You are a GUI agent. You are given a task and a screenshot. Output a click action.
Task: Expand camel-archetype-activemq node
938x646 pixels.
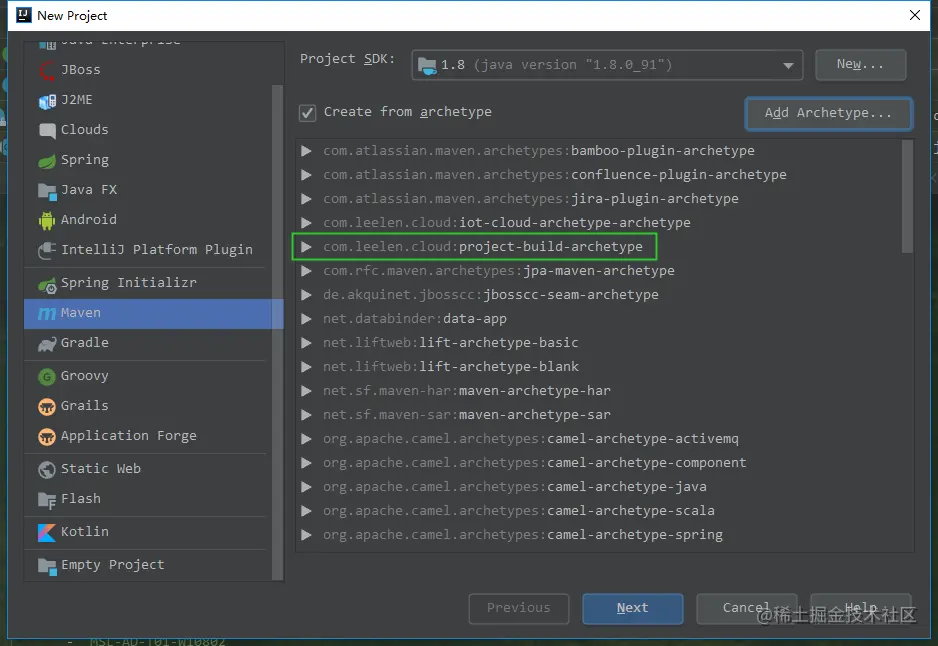click(306, 439)
